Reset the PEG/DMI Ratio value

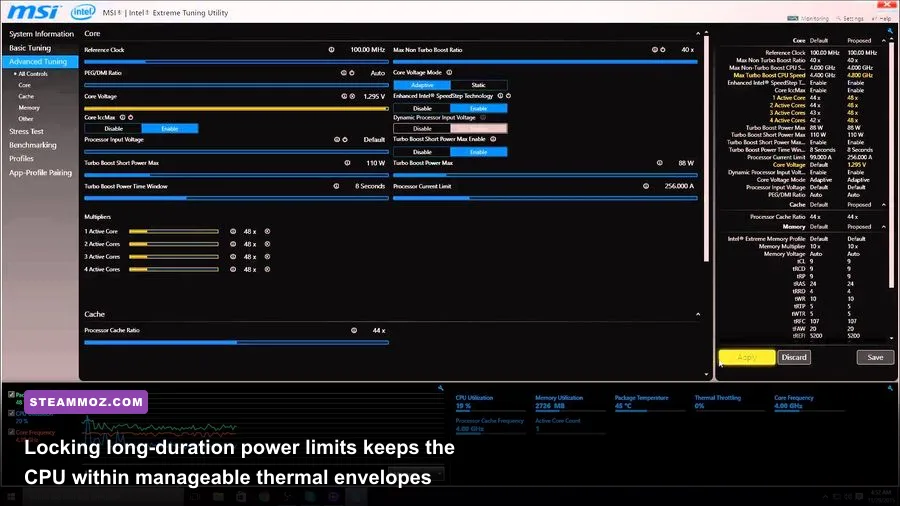(x=352, y=73)
